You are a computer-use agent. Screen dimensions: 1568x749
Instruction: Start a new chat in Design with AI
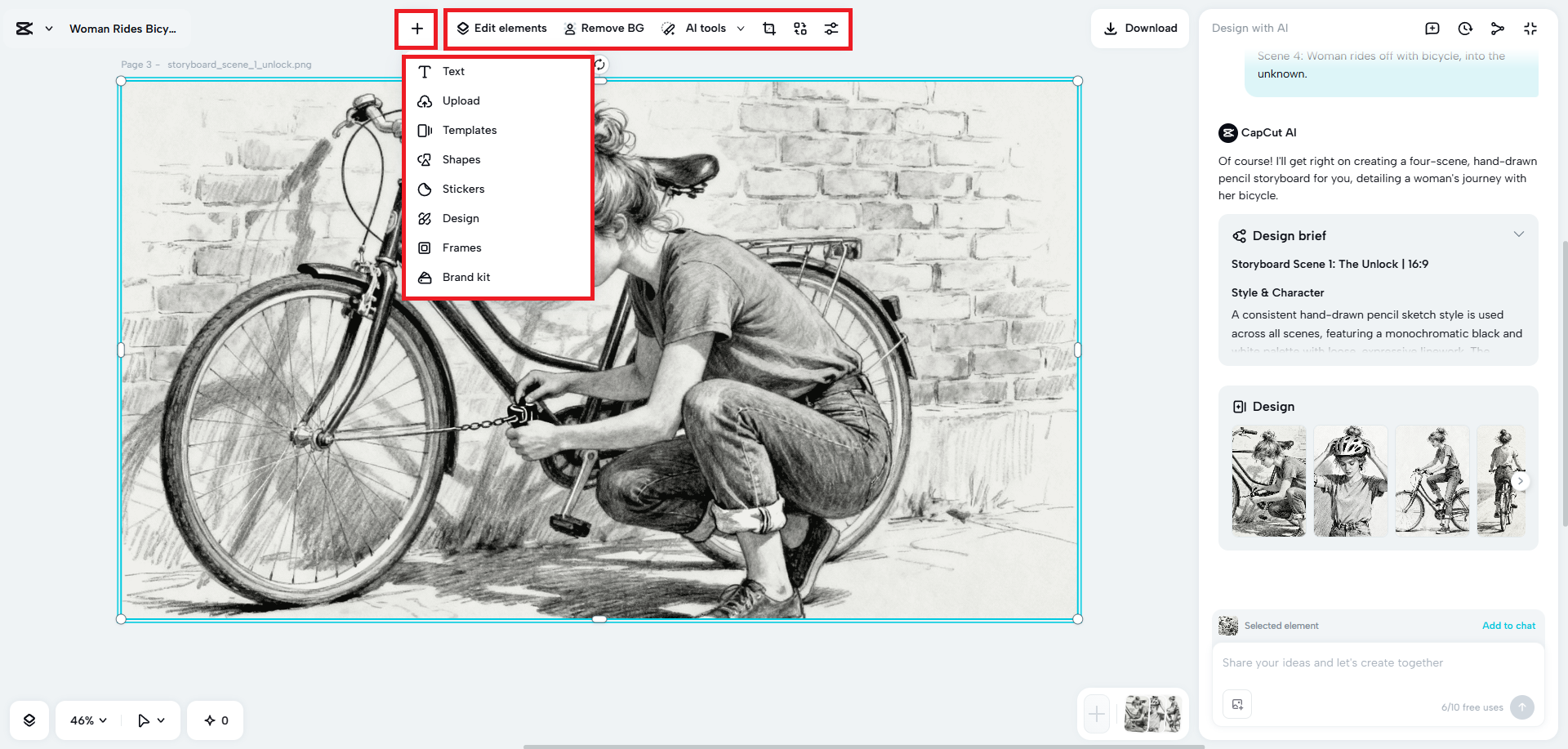click(1432, 28)
